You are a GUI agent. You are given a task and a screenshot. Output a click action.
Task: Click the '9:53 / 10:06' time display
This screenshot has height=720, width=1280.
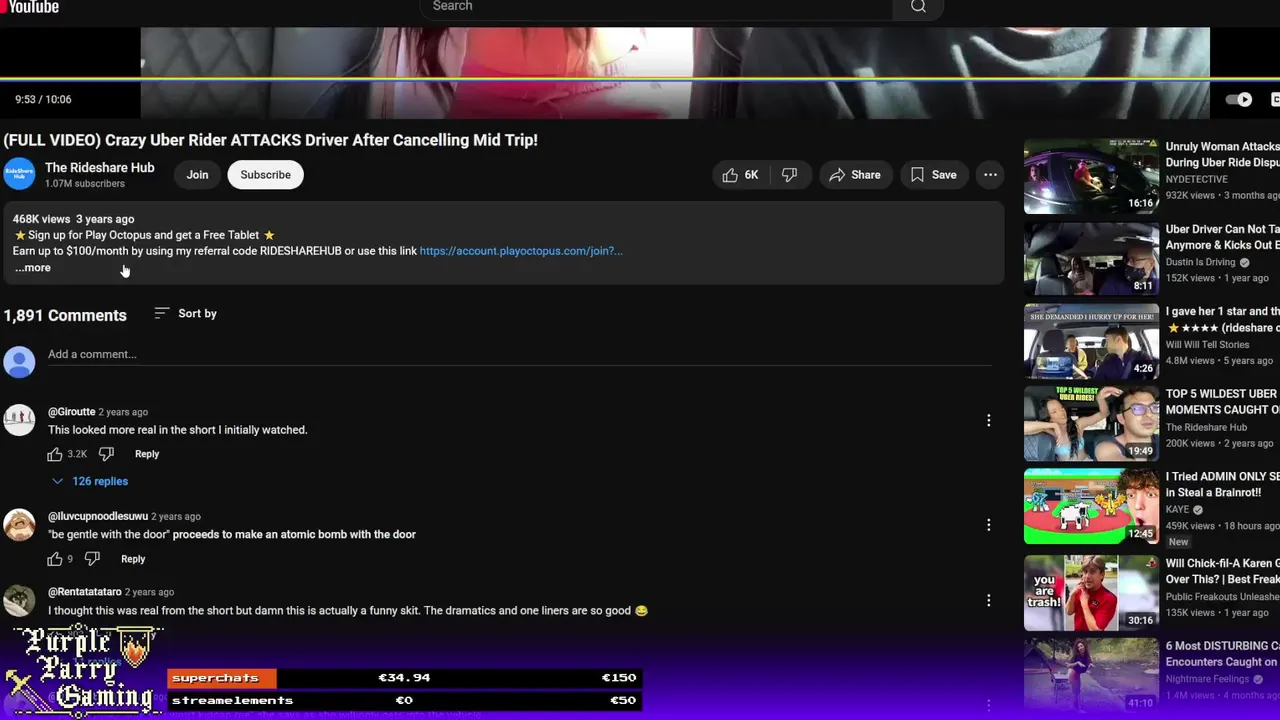tap(43, 99)
